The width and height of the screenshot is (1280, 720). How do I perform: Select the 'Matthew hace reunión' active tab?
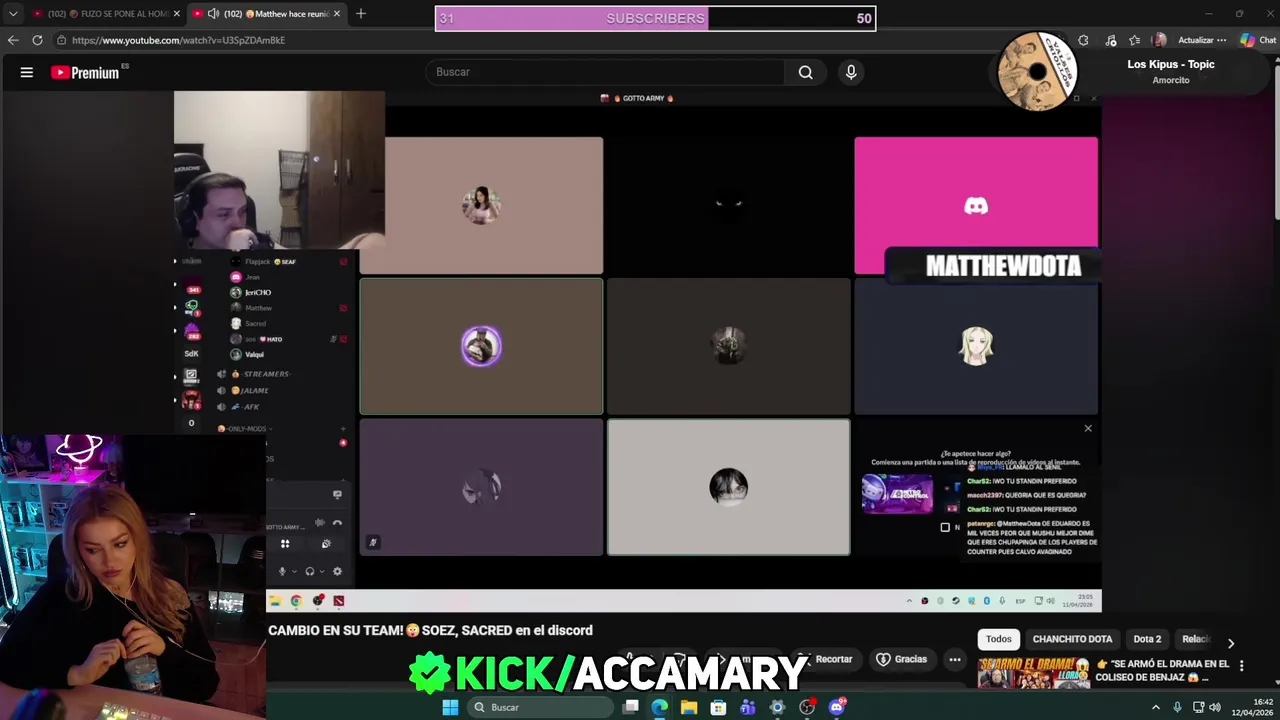pos(268,13)
